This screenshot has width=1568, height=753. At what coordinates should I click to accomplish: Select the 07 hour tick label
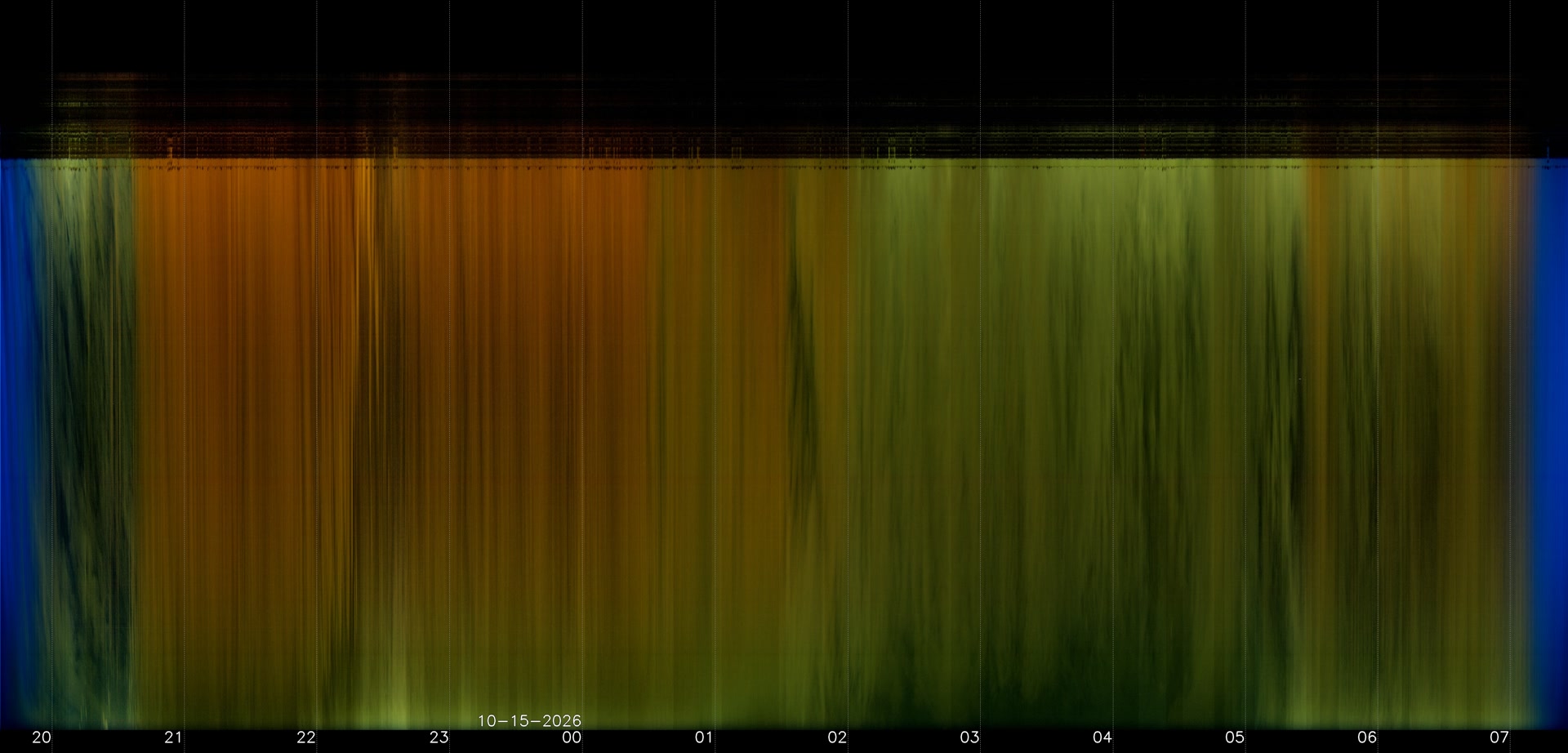(x=1499, y=737)
